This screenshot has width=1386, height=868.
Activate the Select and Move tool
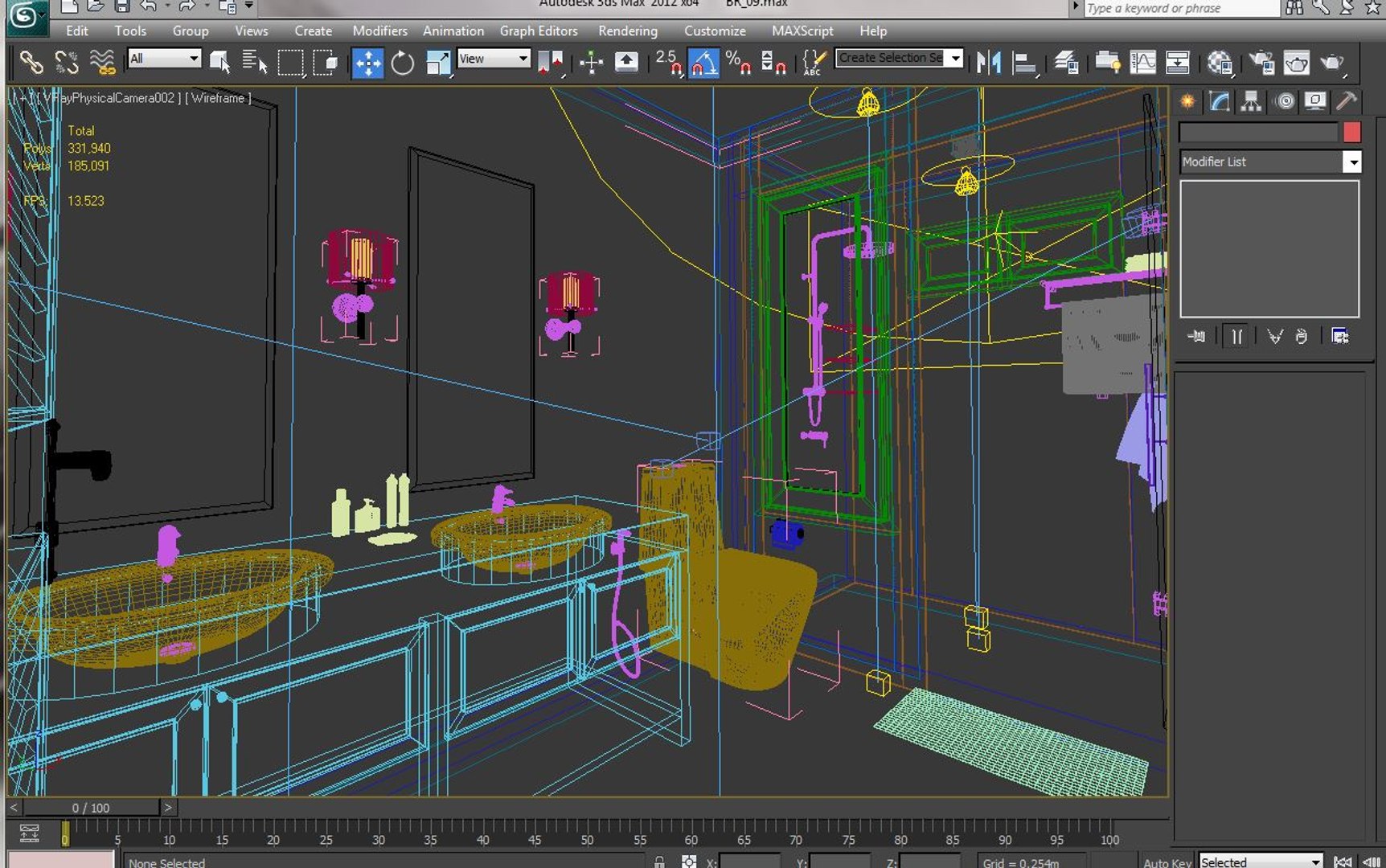click(x=367, y=63)
